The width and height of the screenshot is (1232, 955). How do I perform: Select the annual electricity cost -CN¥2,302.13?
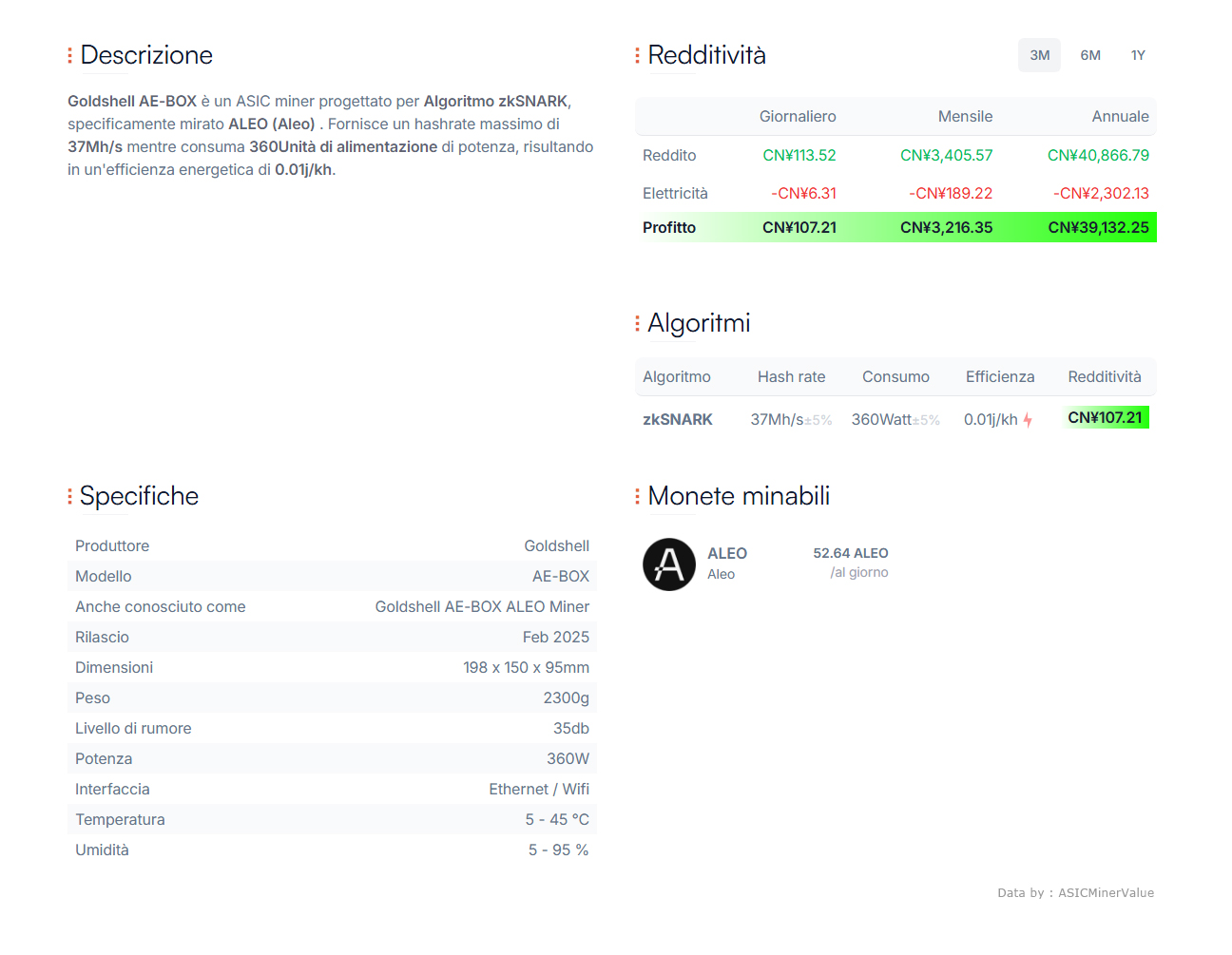point(1101,193)
